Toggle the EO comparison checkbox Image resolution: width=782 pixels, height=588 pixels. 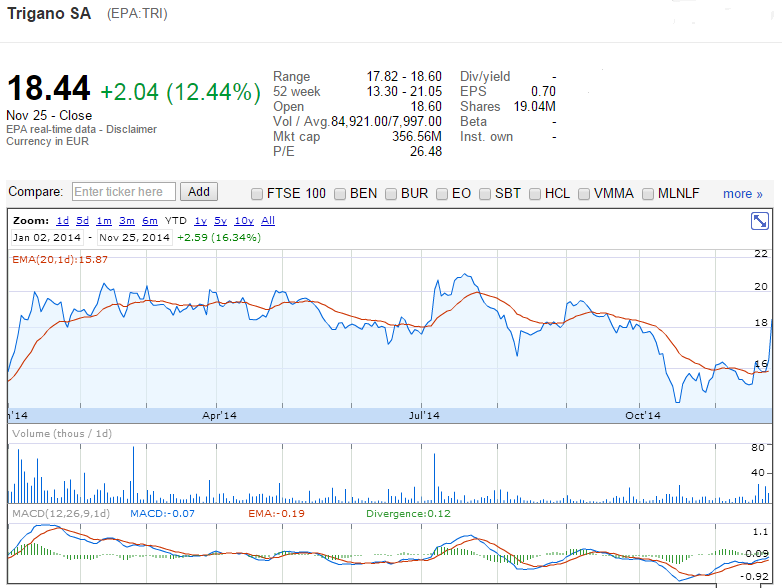[x=442, y=194]
